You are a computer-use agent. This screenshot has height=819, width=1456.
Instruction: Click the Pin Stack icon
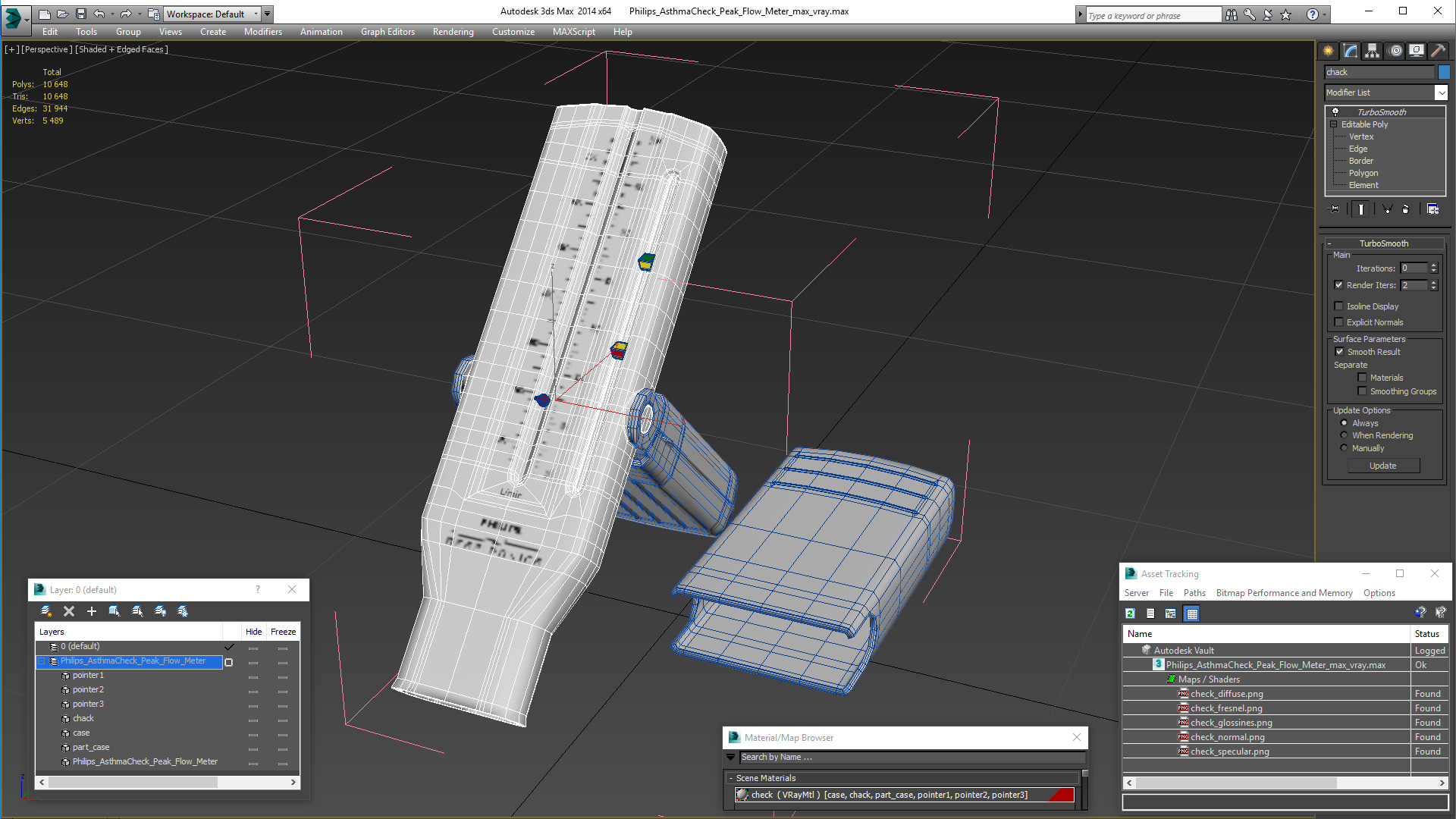tap(1335, 209)
